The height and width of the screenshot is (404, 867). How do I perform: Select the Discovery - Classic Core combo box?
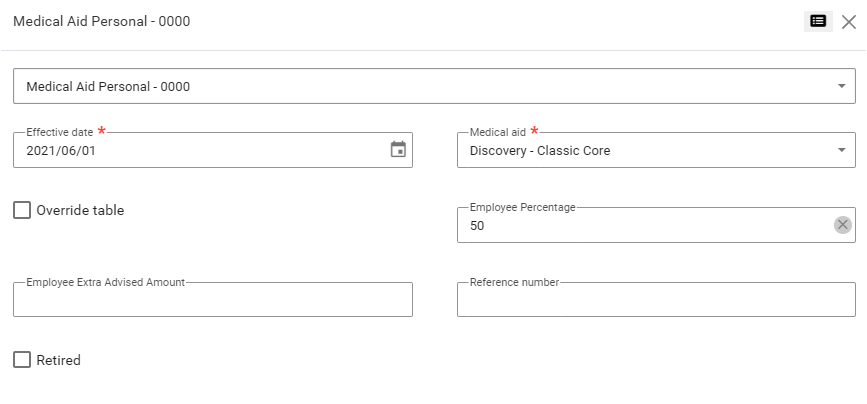(x=640, y=151)
